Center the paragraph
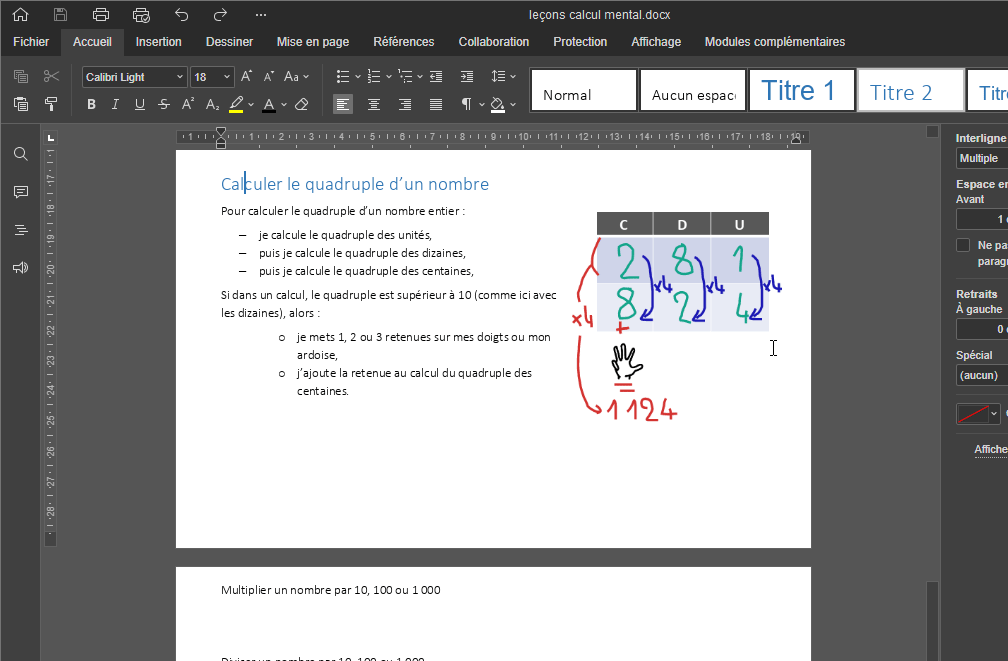Viewport: 1008px width, 661px height. point(374,104)
